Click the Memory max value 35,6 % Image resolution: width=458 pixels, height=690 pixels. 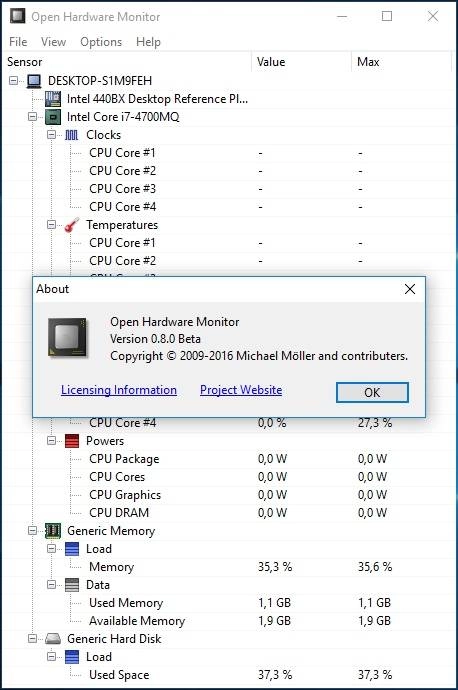point(375,567)
